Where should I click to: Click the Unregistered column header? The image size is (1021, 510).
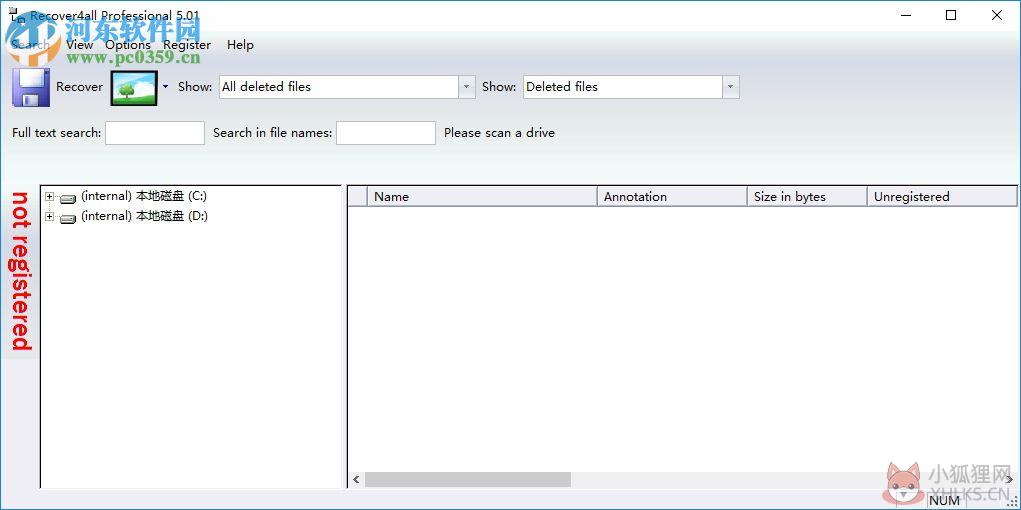[942, 197]
